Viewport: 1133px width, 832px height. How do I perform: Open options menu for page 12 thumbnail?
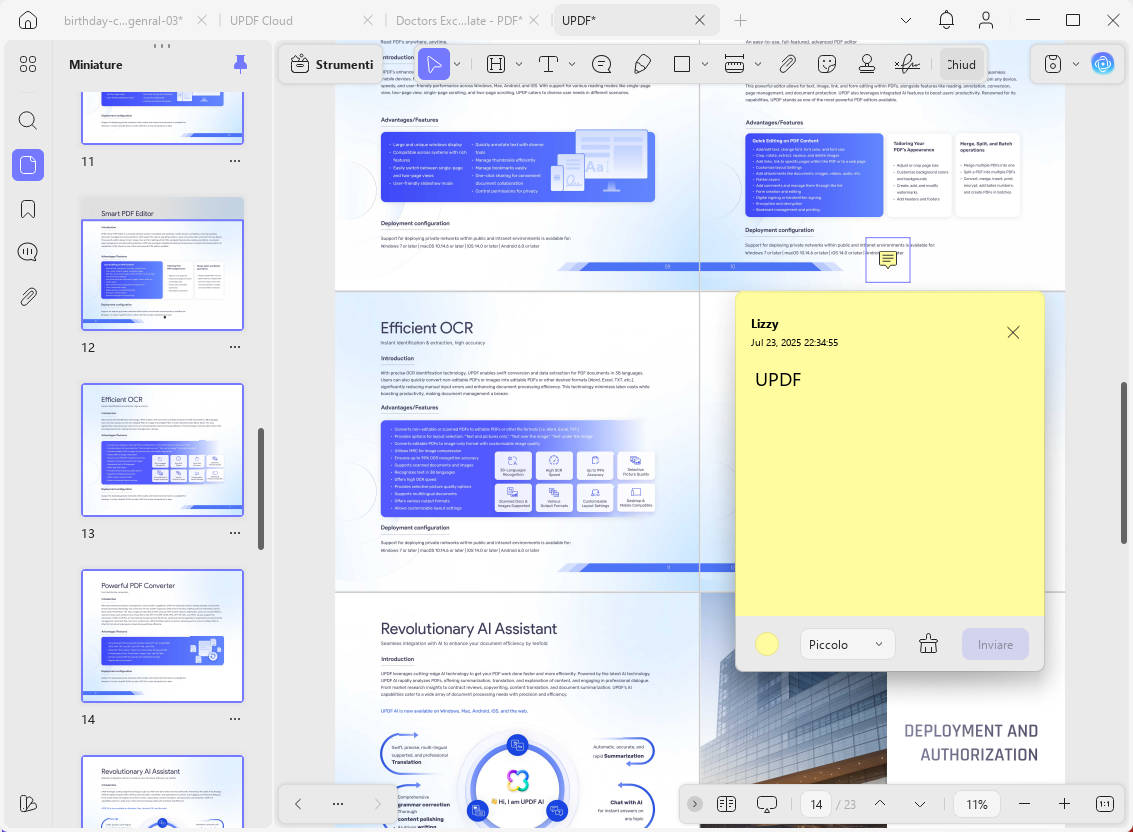(x=235, y=347)
